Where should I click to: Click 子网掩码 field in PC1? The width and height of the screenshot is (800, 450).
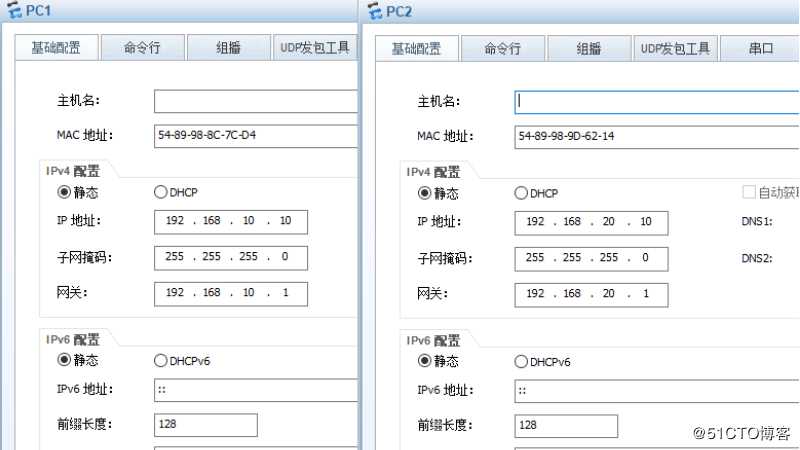point(231,258)
